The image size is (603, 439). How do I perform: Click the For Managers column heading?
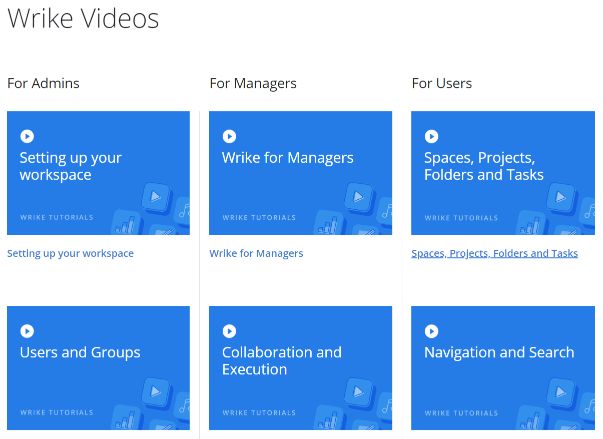click(253, 83)
